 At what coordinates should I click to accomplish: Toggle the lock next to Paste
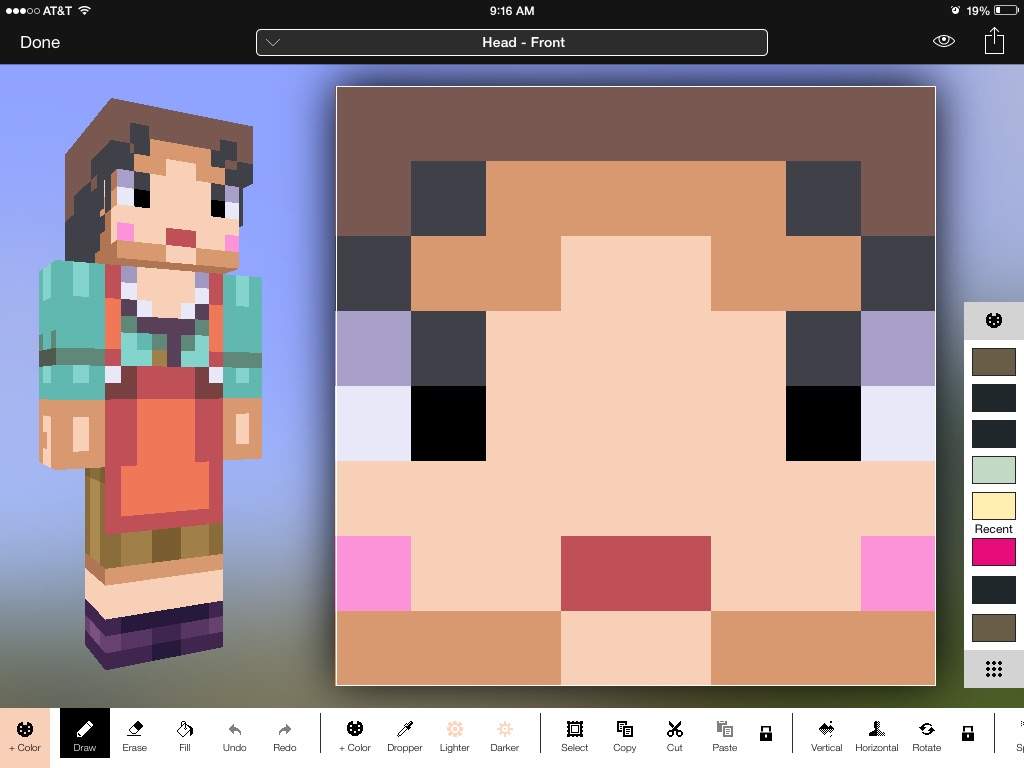point(766,733)
